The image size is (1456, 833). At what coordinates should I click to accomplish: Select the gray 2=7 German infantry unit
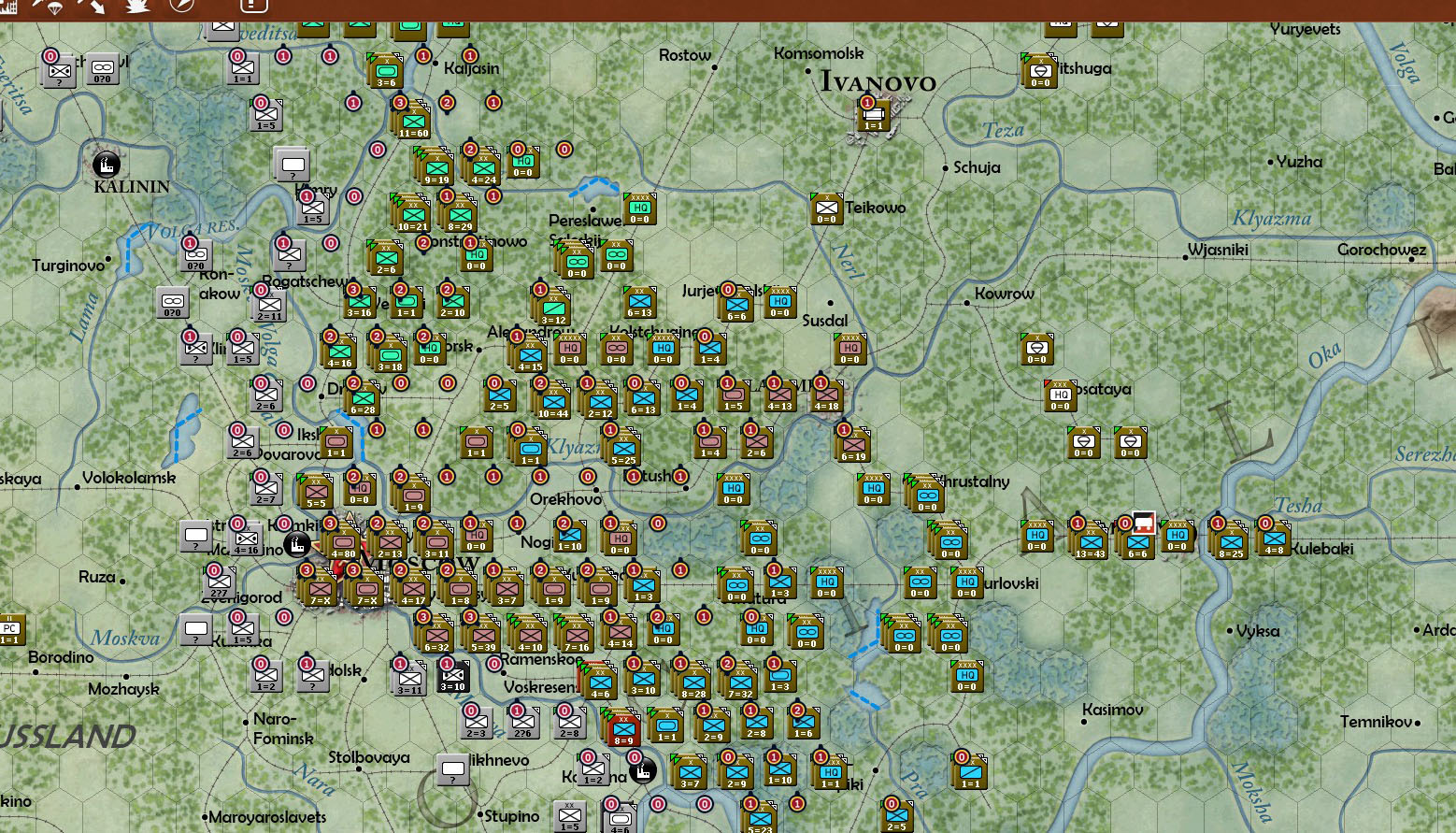pos(266,489)
